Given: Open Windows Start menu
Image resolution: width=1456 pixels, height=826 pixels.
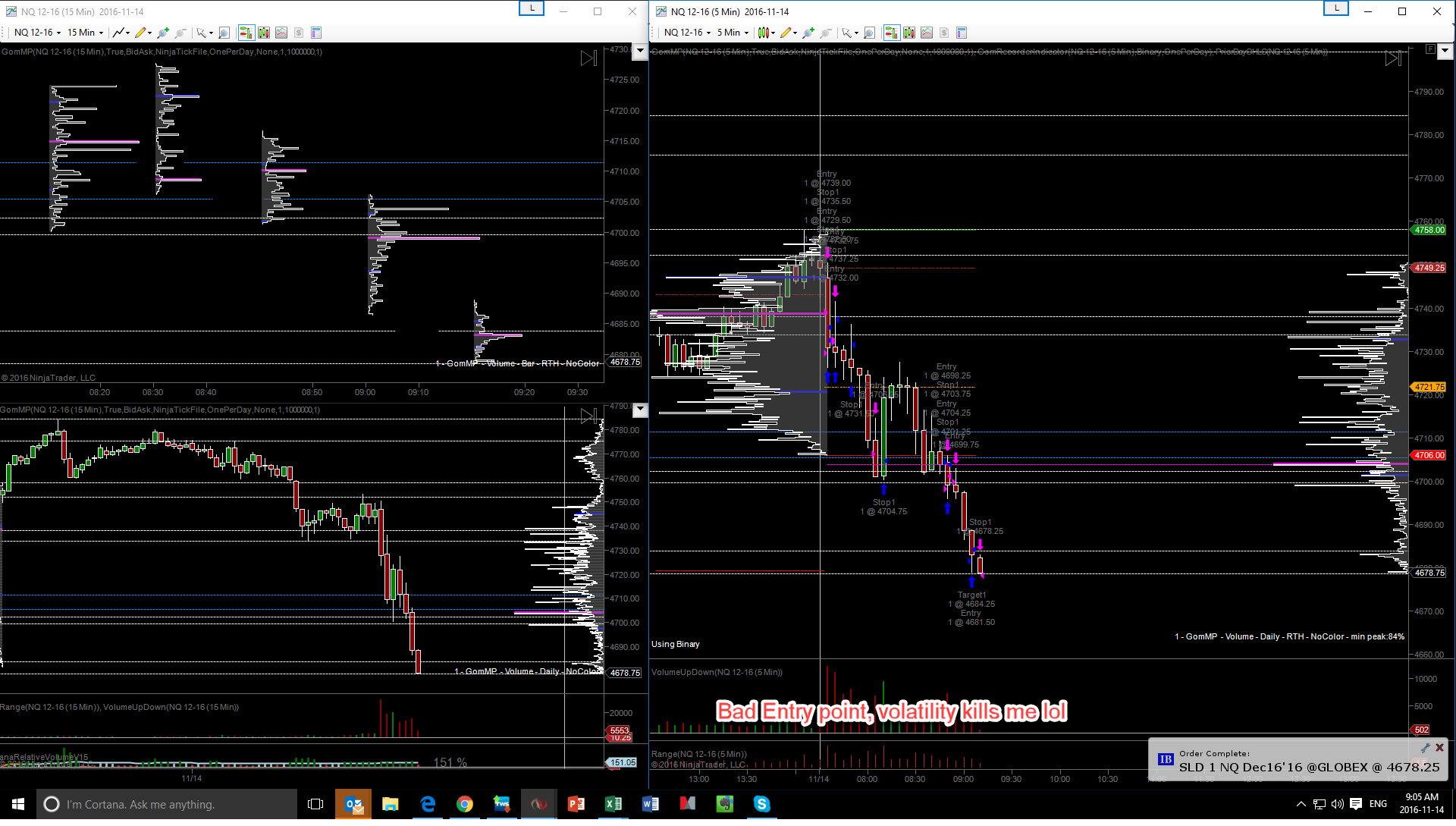Looking at the screenshot, I should 18,804.
